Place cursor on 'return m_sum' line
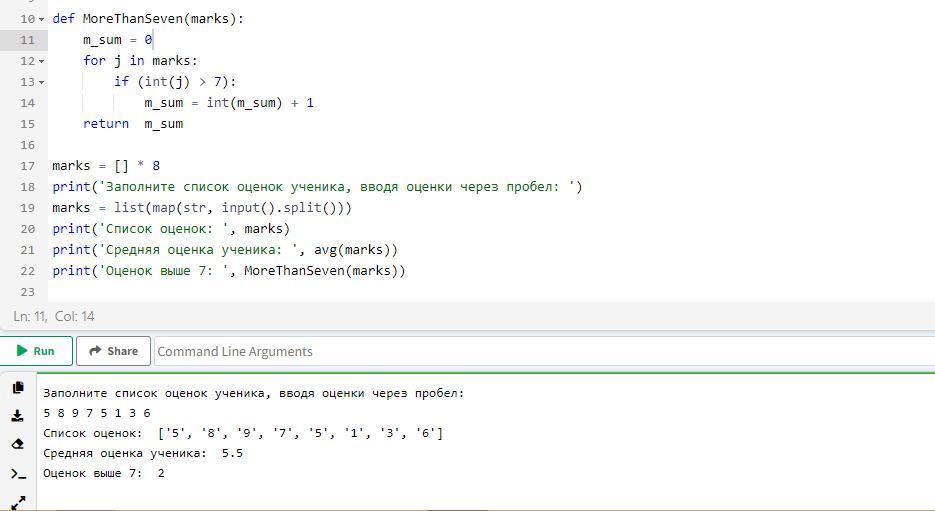Image resolution: width=935 pixels, height=511 pixels. point(133,123)
